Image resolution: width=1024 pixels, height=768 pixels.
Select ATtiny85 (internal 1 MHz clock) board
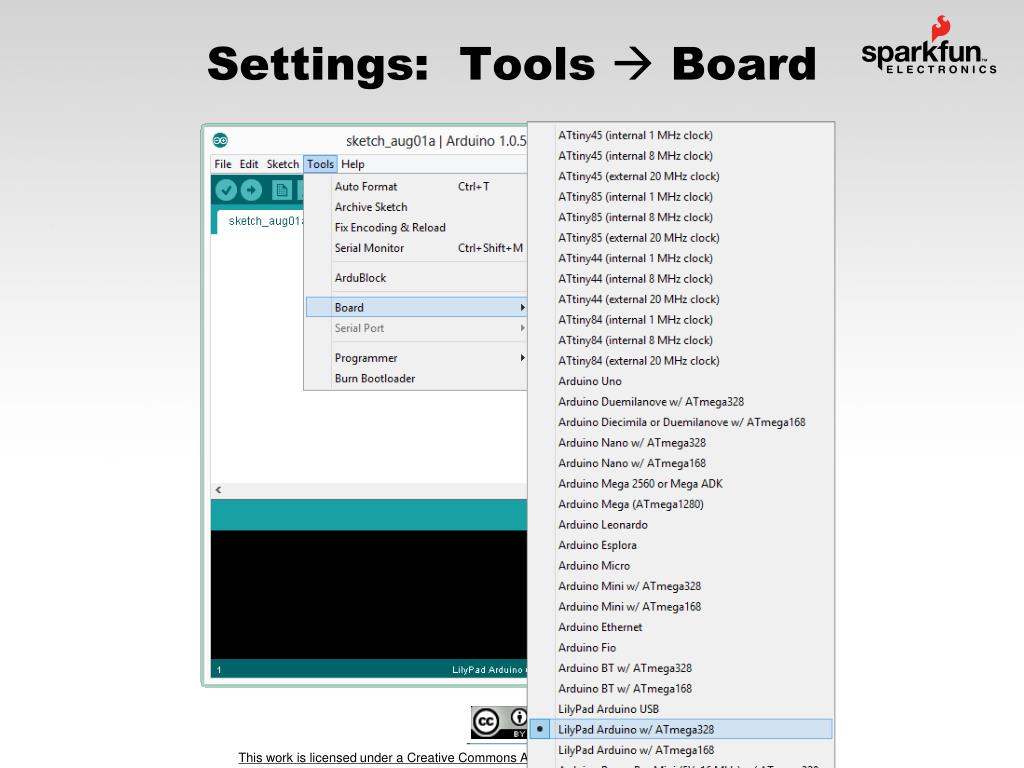point(681,197)
